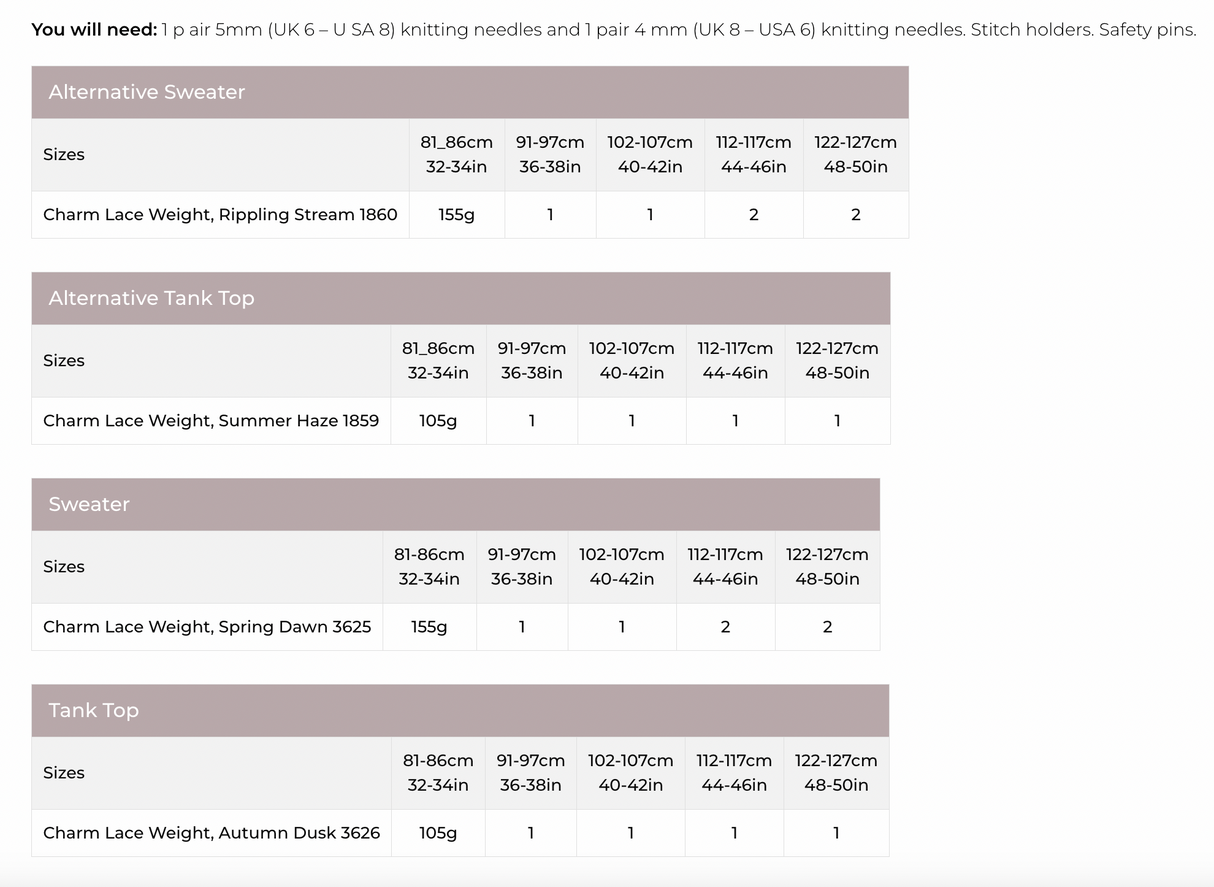This screenshot has height=887, width=1214.
Task: Select the Autumn Dusk 3626 yarn row label
Action: (211, 833)
